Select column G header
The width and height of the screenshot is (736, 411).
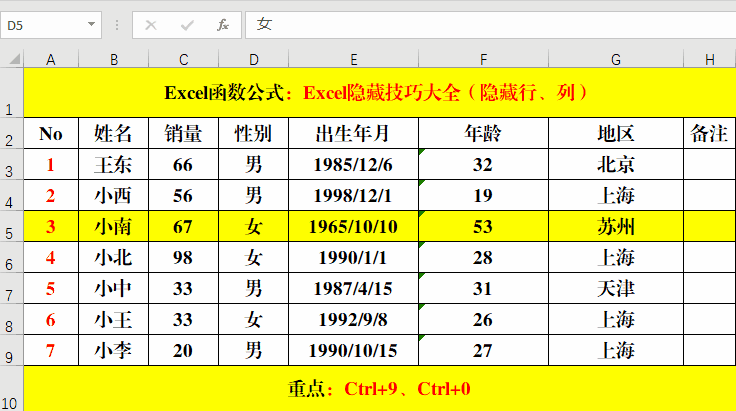click(616, 60)
